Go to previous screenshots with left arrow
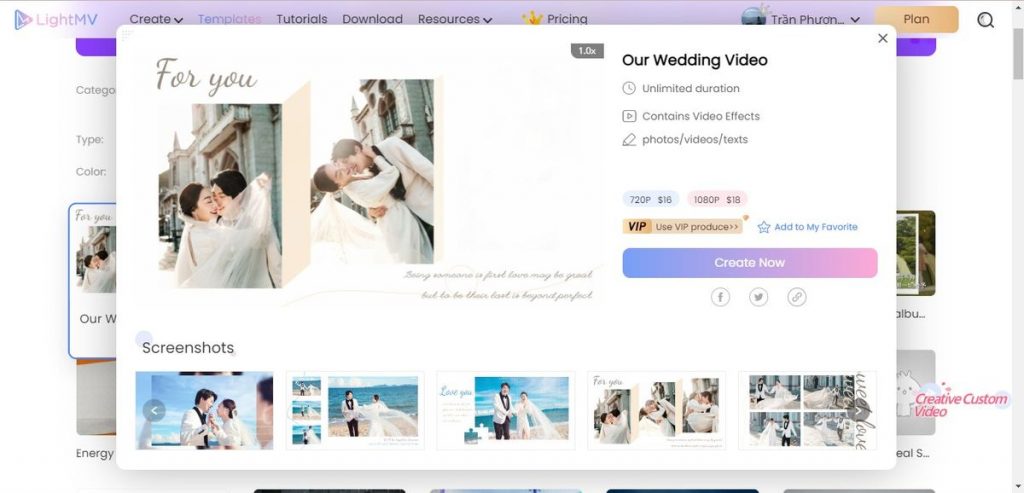1024x493 pixels. pyautogui.click(x=154, y=411)
